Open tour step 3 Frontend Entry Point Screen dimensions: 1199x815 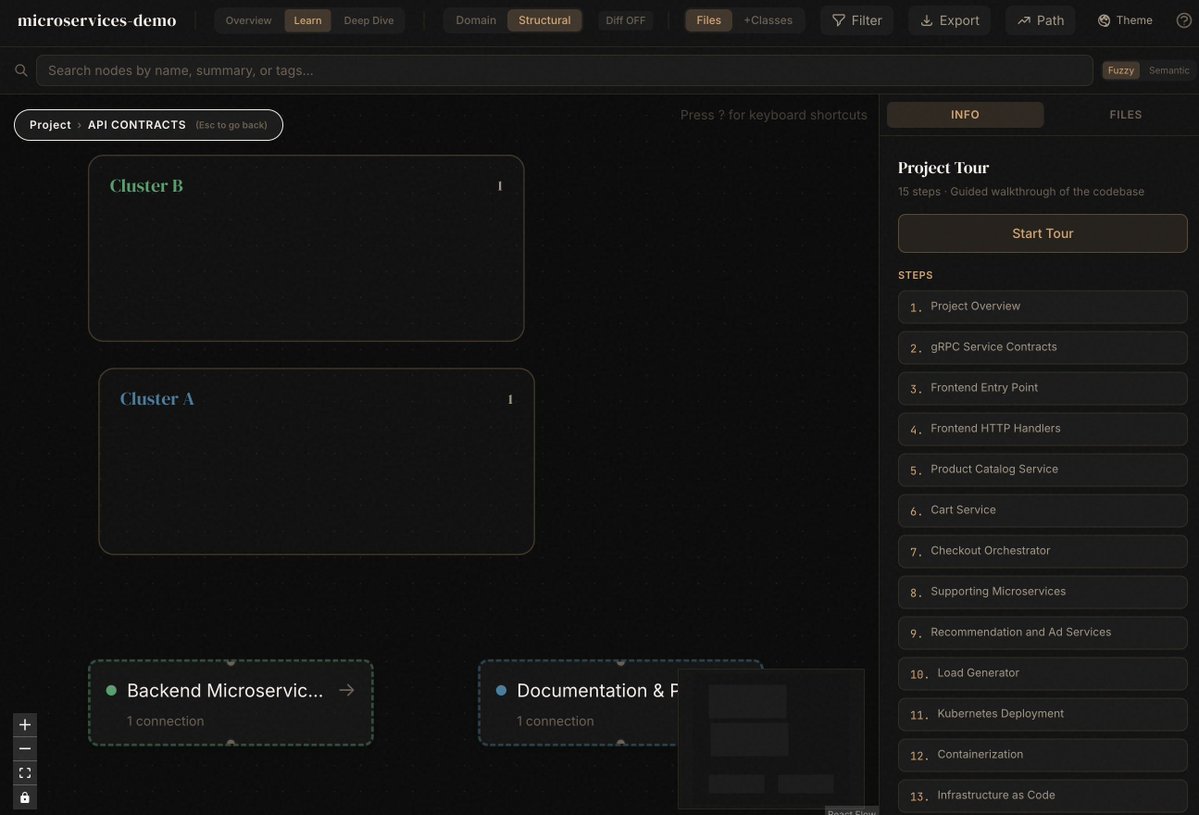coord(1042,388)
